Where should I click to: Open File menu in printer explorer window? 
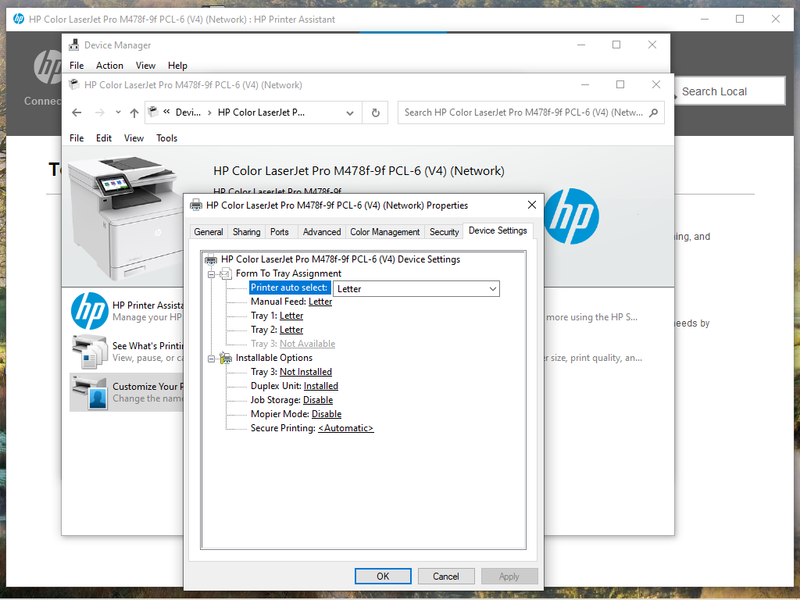click(77, 138)
